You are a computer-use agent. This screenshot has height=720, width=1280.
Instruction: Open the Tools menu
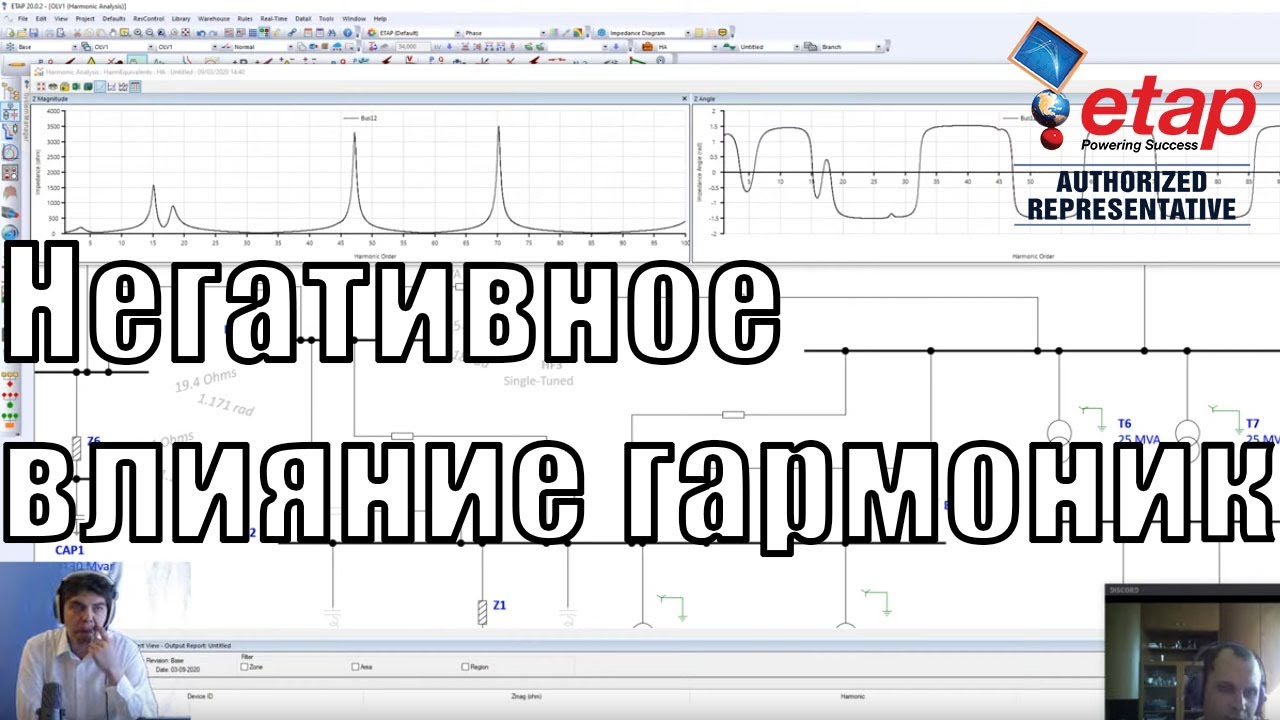click(x=326, y=18)
